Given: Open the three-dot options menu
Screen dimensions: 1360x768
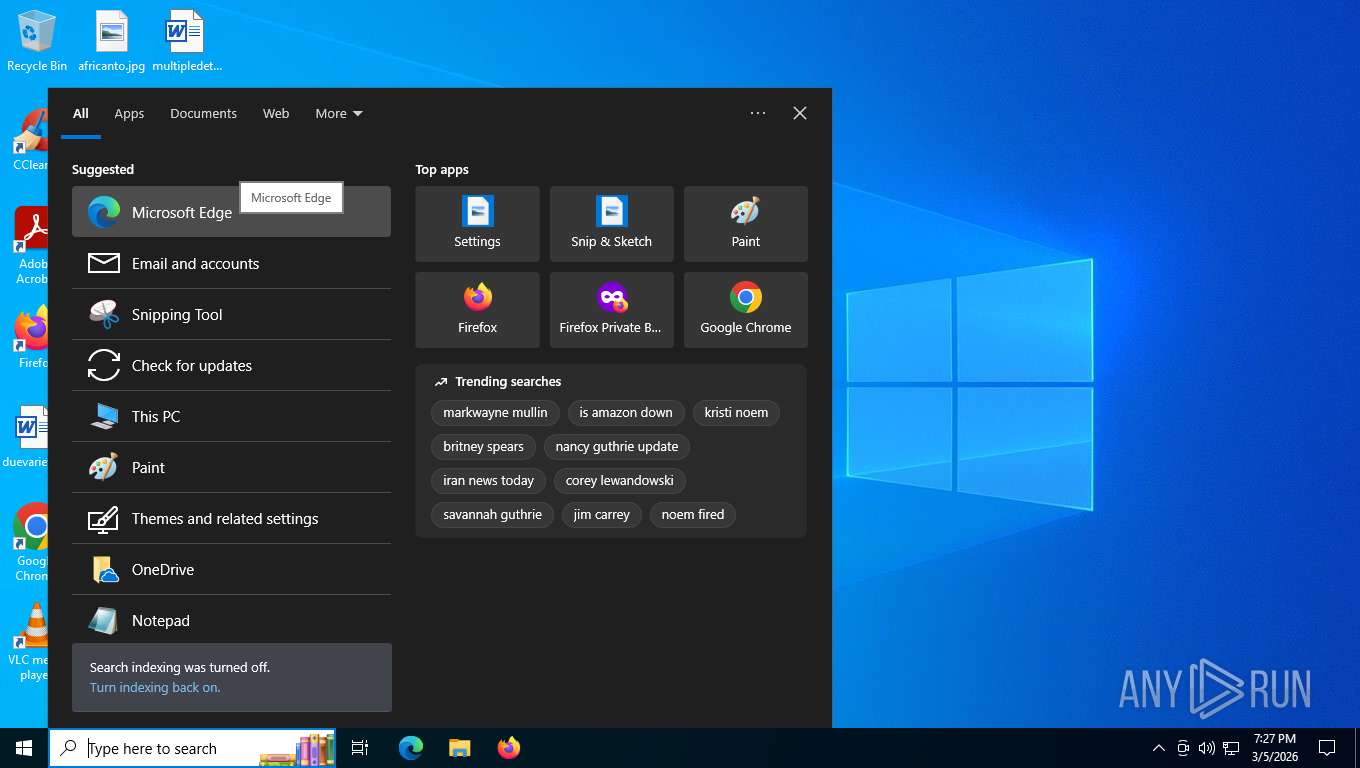Looking at the screenshot, I should 758,113.
